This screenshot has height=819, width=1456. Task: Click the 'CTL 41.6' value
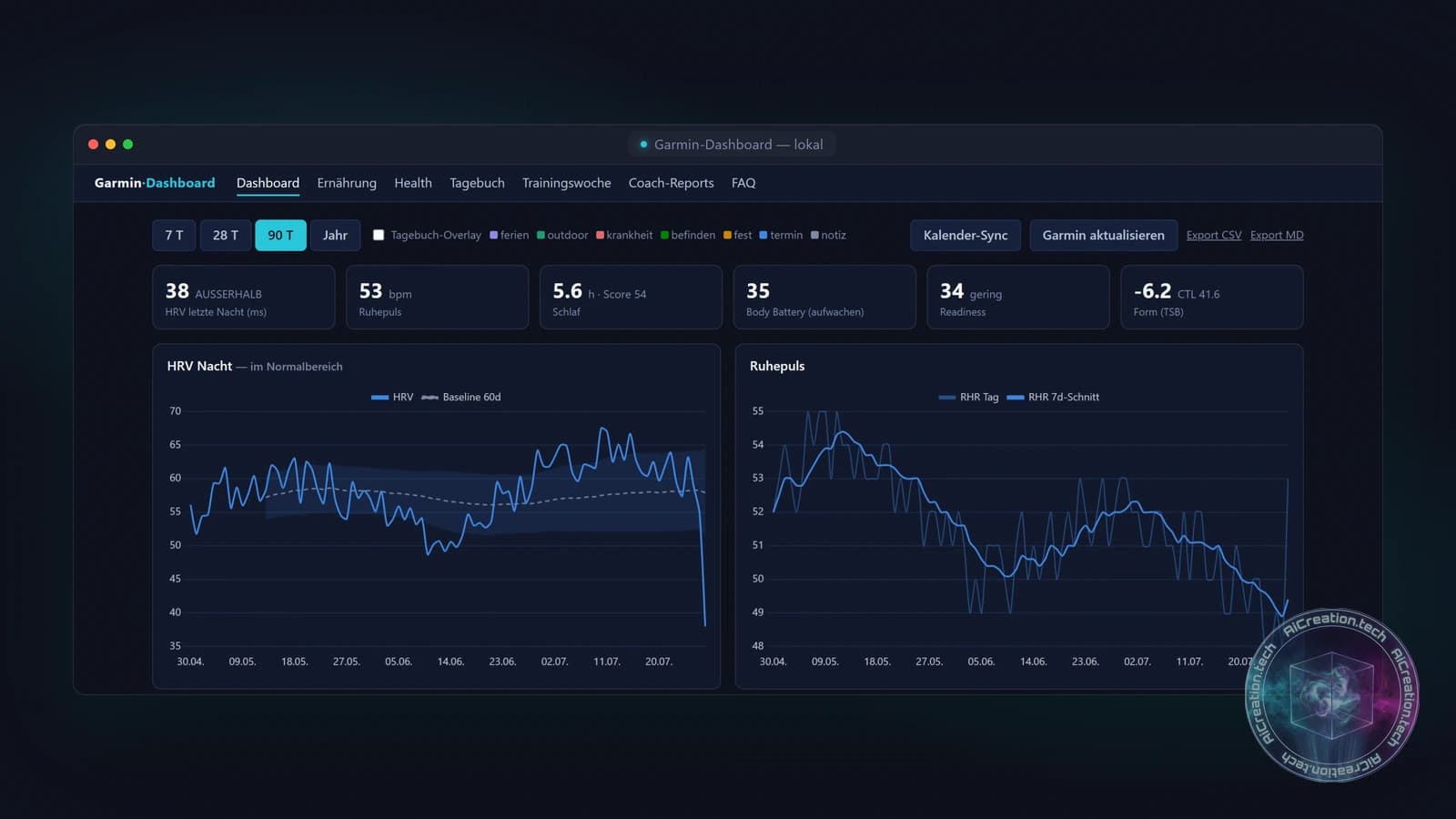pyautogui.click(x=1198, y=294)
